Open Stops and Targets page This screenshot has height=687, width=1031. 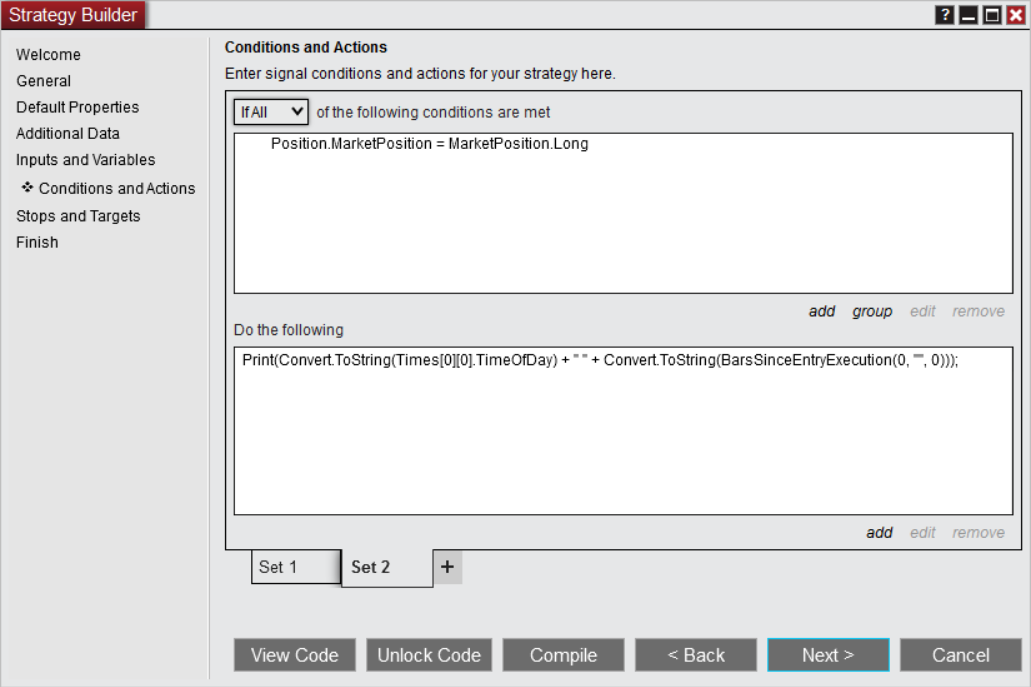[x=78, y=216]
